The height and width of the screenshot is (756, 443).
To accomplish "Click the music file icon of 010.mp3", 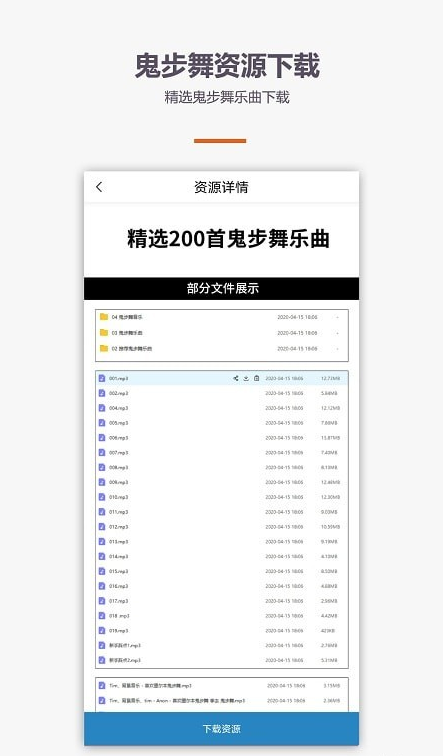I will click(102, 497).
